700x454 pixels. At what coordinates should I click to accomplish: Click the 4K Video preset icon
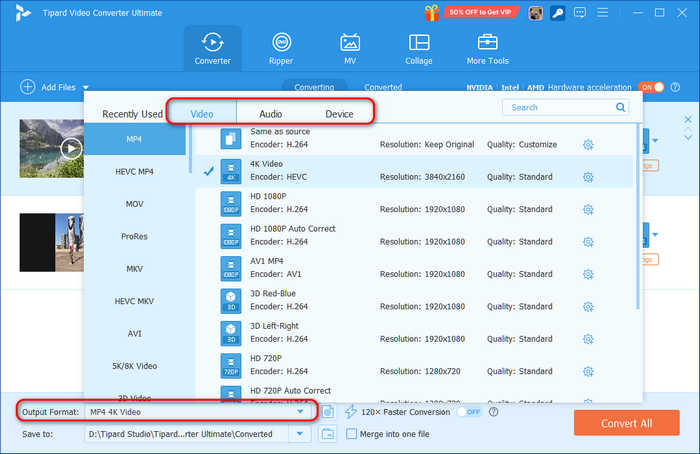tap(231, 171)
